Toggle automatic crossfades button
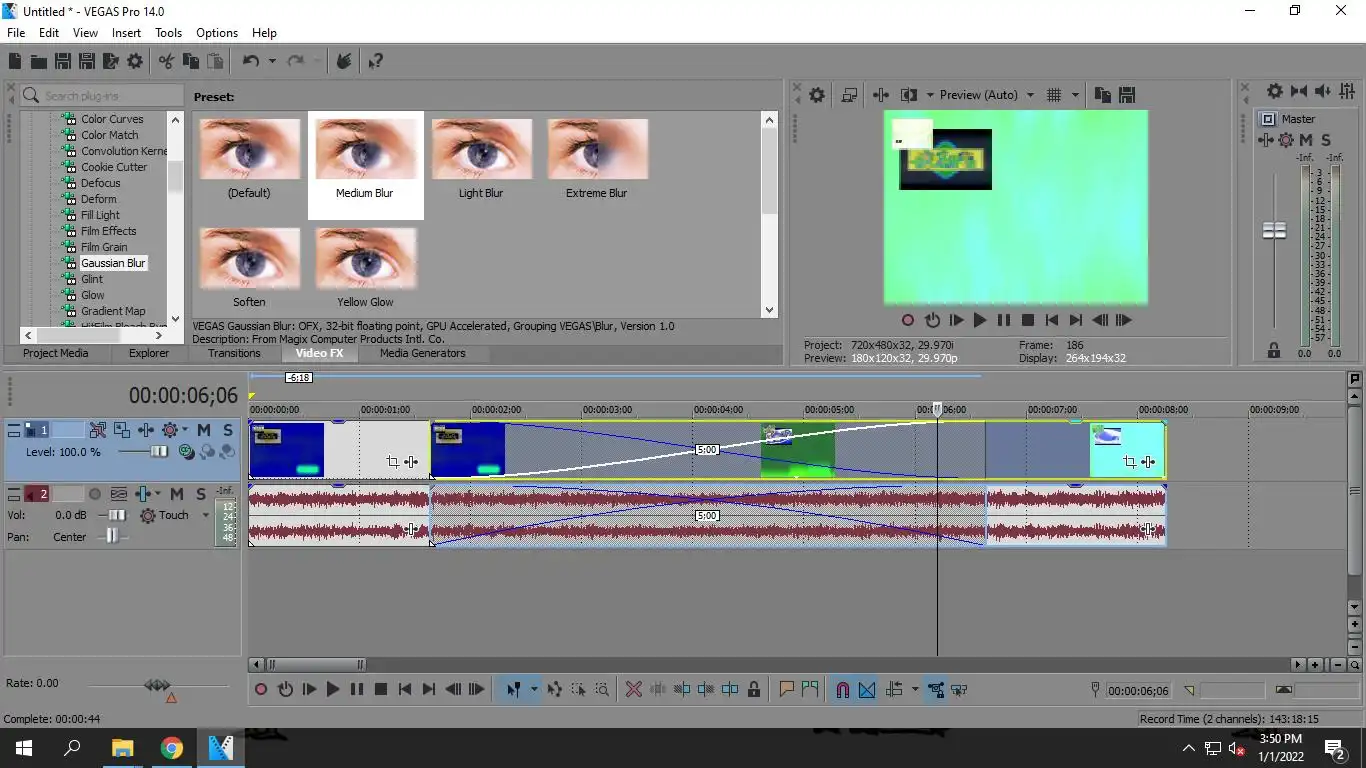Viewport: 1366px width, 768px height. pyautogui.click(x=867, y=690)
